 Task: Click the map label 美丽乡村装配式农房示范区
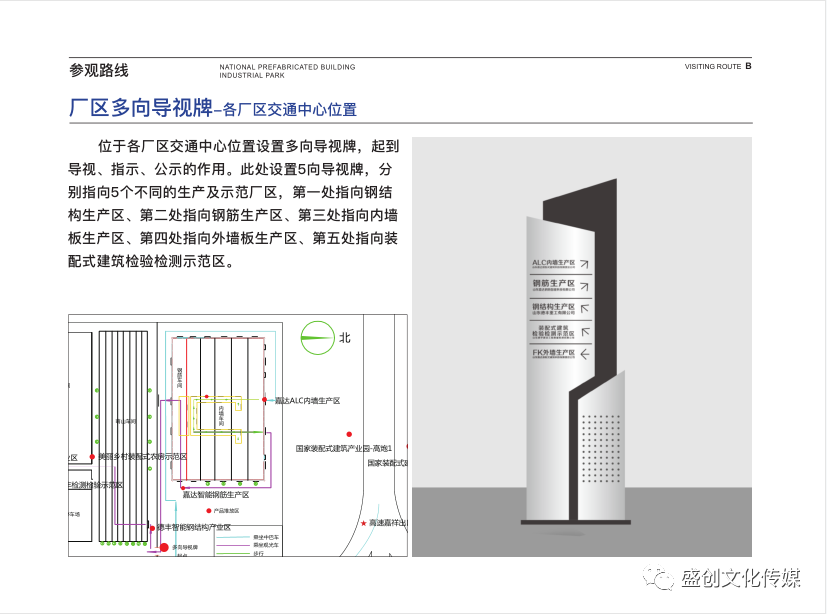point(142,457)
